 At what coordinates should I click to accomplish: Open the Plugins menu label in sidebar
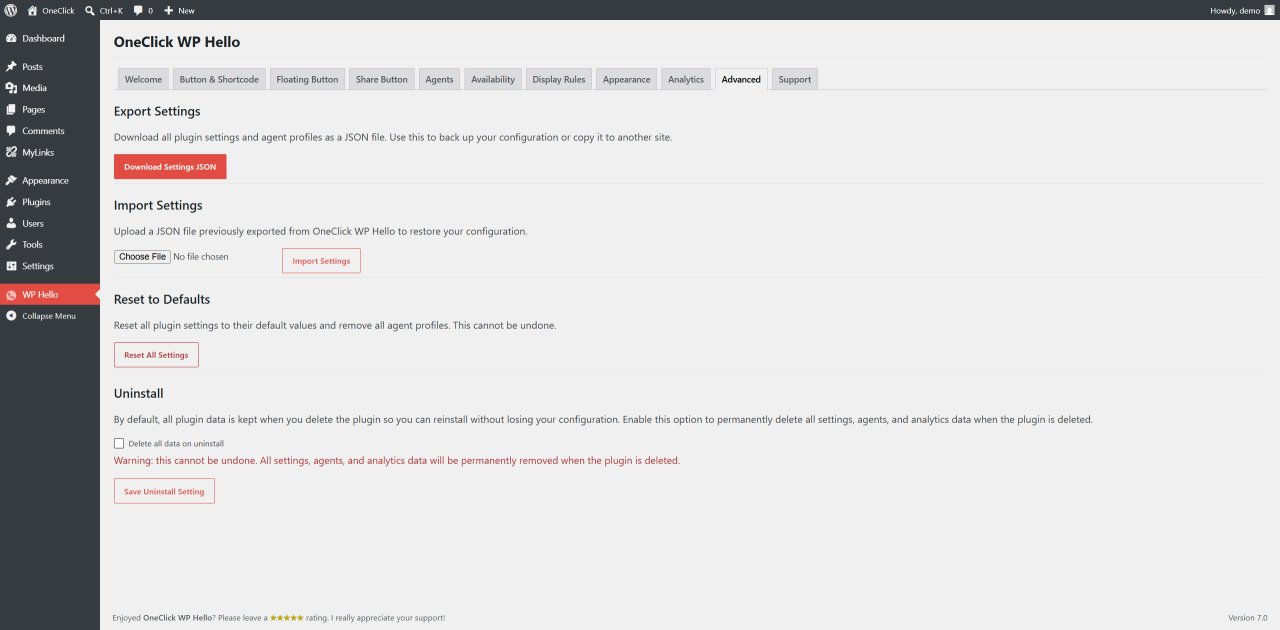36,202
